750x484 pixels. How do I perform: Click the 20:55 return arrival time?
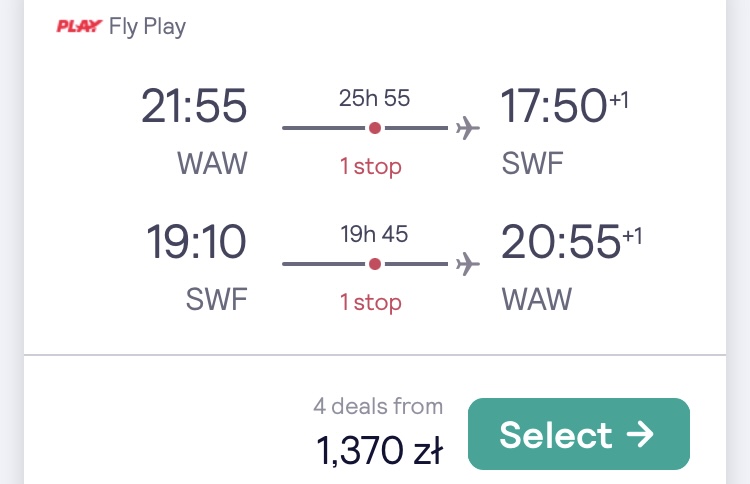point(561,242)
